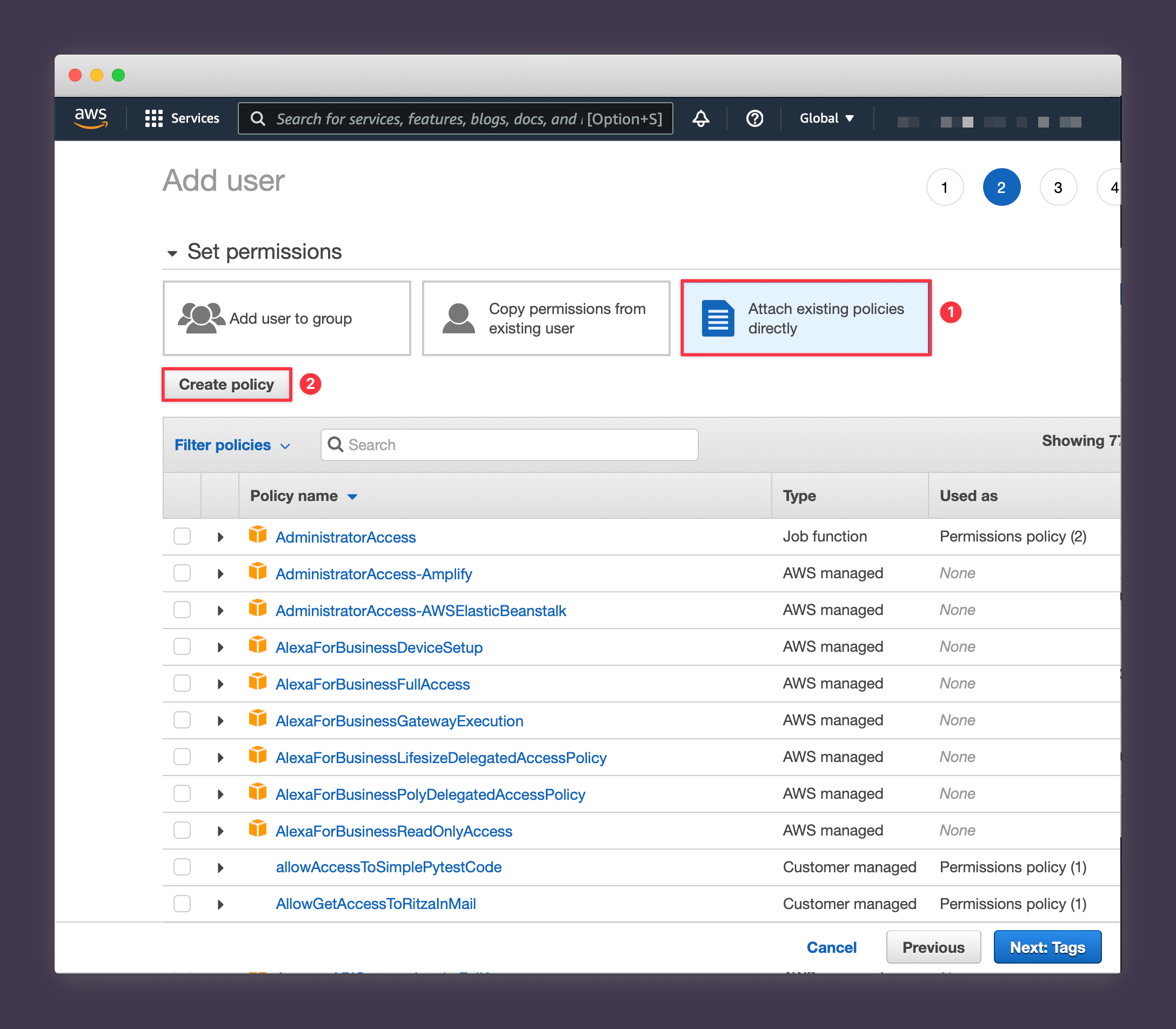Expand the AlexaForBusinessPolyDelegatedAccessPolicy row
Screen dimensions: 1176x1029
[x=220, y=794]
